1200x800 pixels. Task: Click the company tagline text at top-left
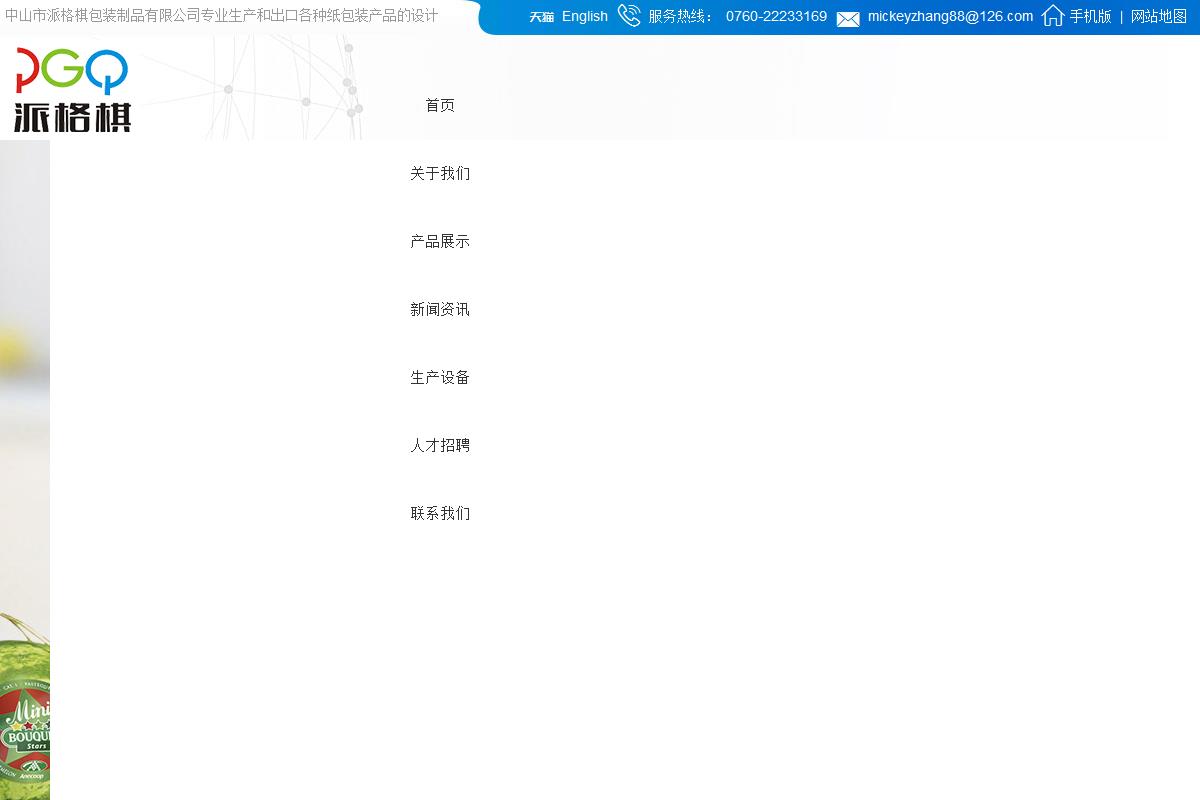tap(221, 16)
